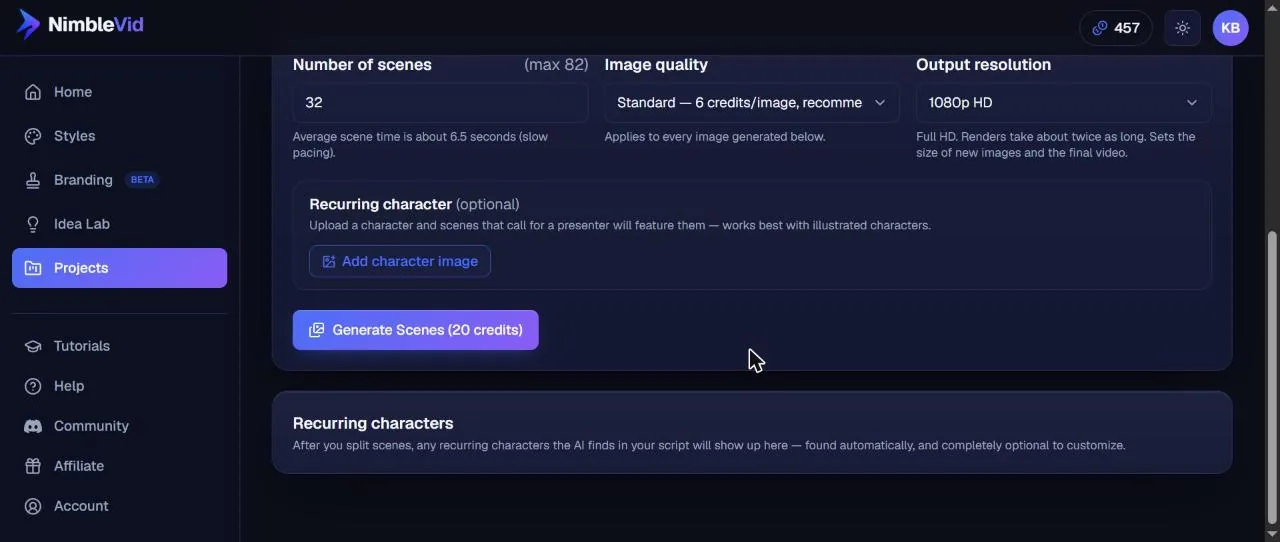Click the "Number of scenes" label
This screenshot has height=542, width=1280.
(x=362, y=64)
